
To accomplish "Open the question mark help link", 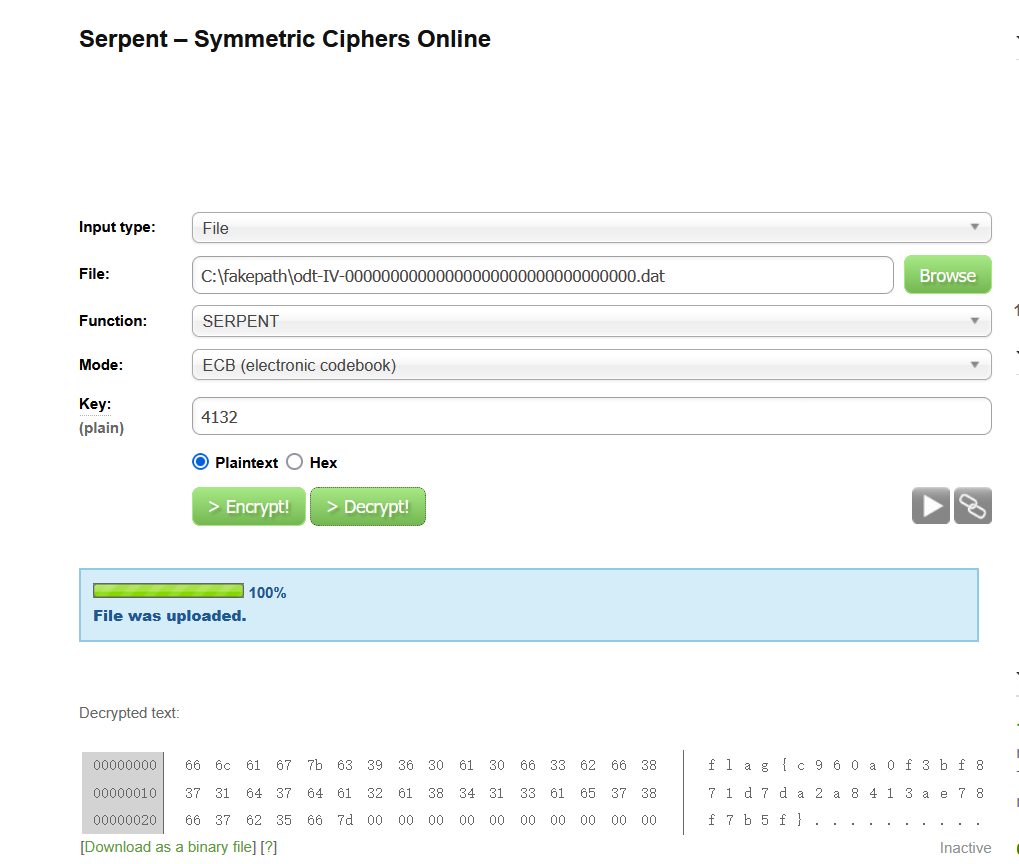I will click(x=268, y=847).
